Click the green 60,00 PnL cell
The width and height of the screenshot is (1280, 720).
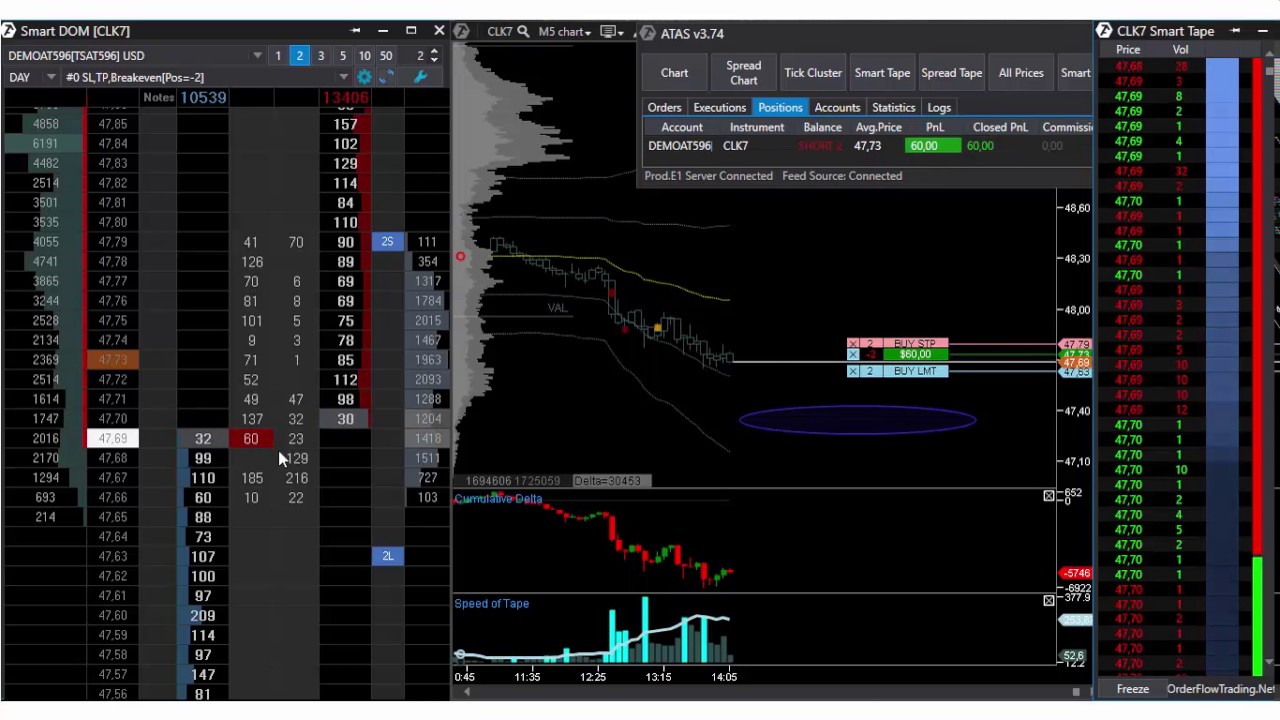click(x=933, y=146)
